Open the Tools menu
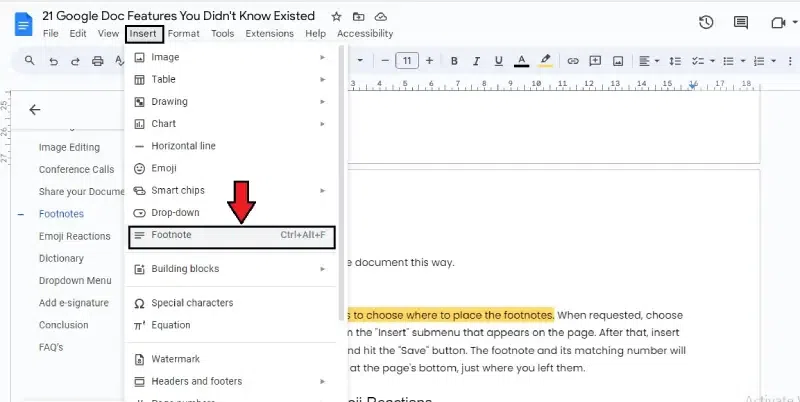This screenshot has width=800, height=402. [222, 34]
